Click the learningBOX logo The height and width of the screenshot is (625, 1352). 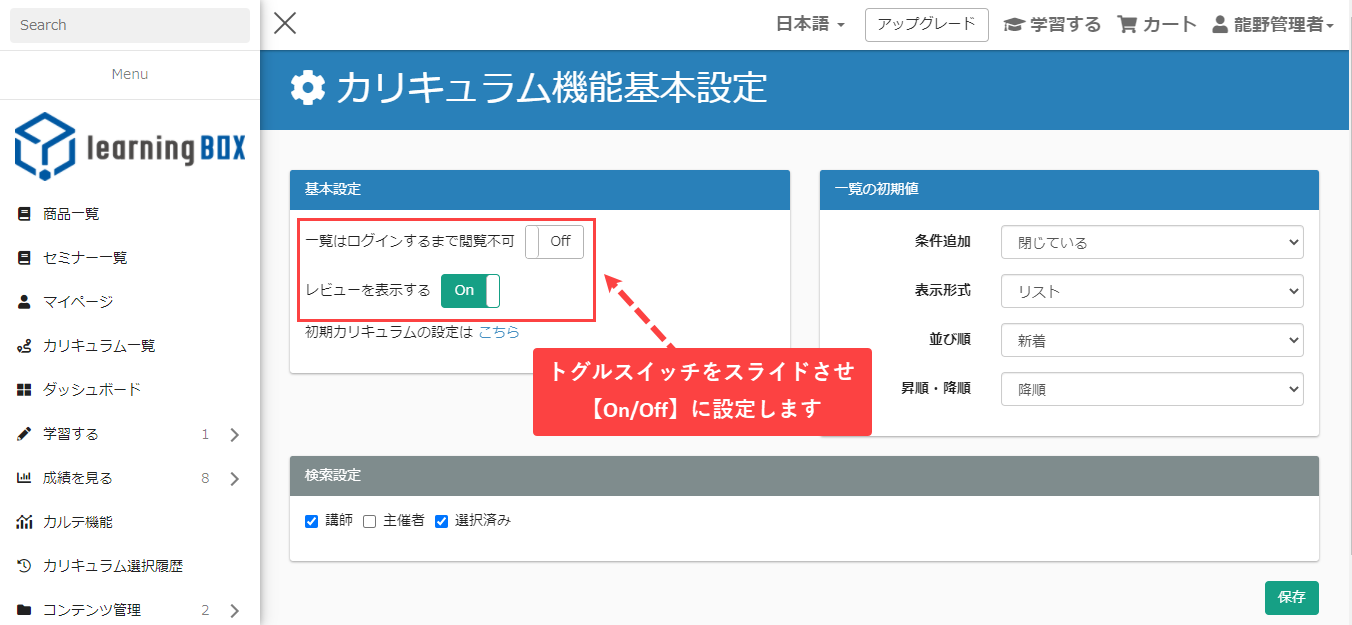129,146
